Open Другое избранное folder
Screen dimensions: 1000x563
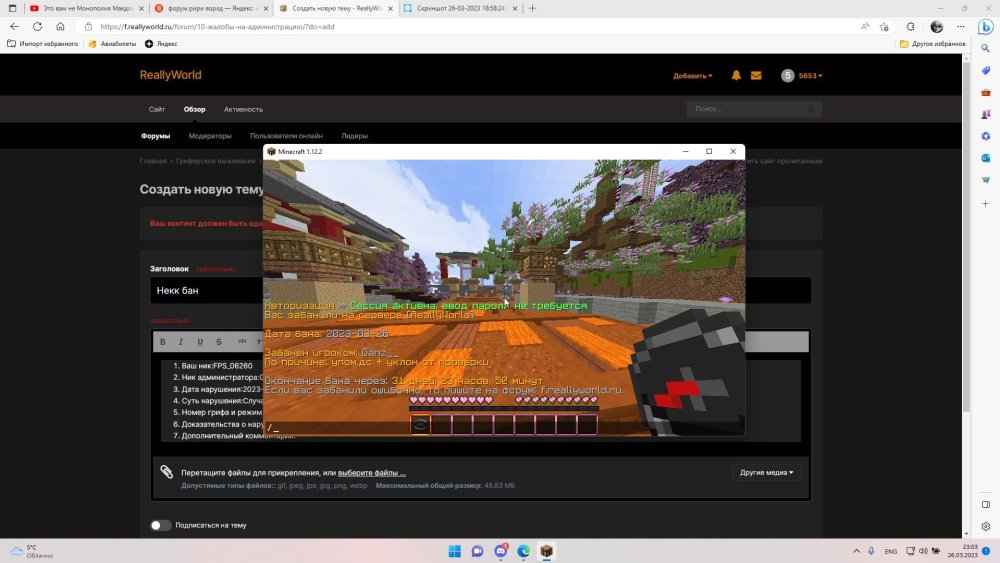click(x=932, y=44)
